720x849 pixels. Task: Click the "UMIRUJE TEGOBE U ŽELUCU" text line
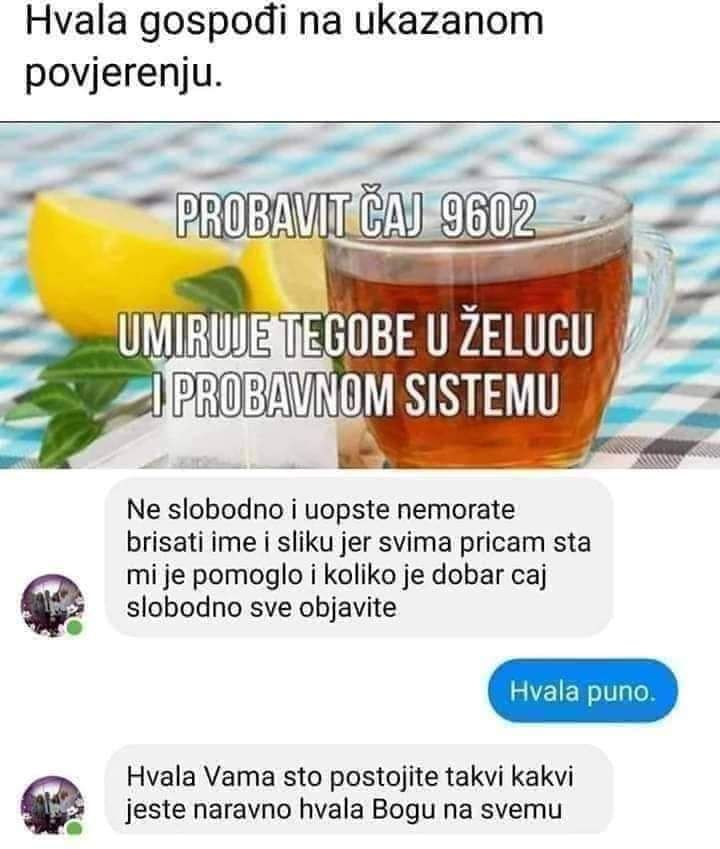355,335
